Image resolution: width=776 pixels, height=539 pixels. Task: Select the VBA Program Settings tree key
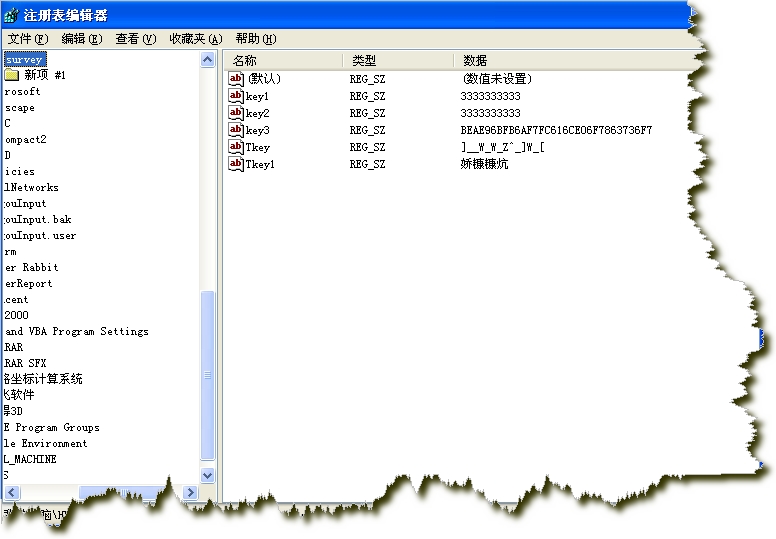tap(77, 332)
